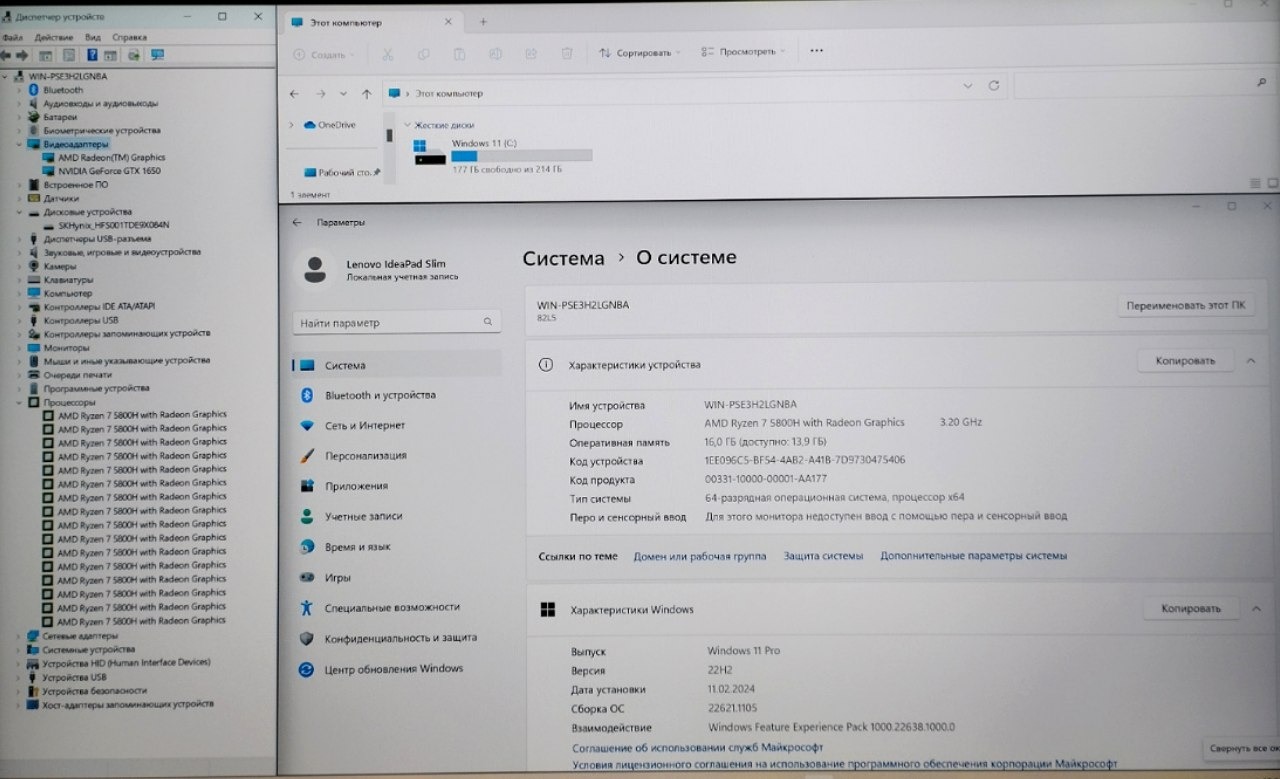
Task: Expand the Сетевые адаптеры node
Action: click(x=18, y=636)
